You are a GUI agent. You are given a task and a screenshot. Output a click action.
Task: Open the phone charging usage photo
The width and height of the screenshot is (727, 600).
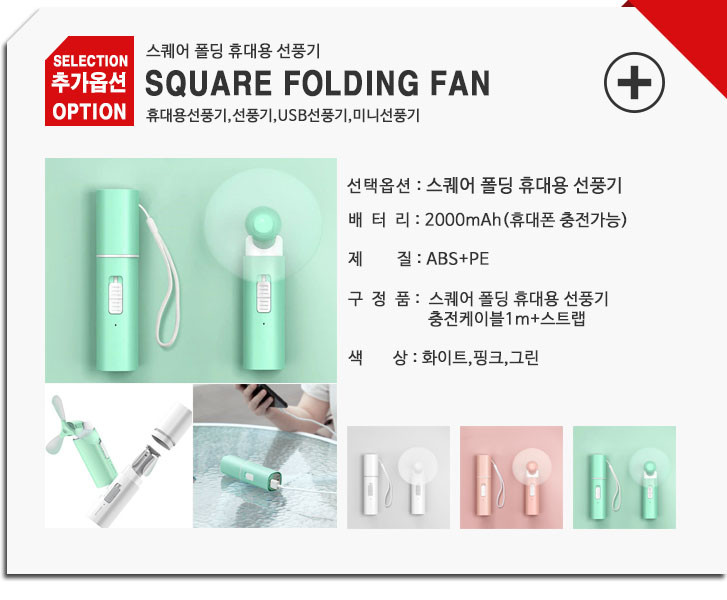coord(265,456)
